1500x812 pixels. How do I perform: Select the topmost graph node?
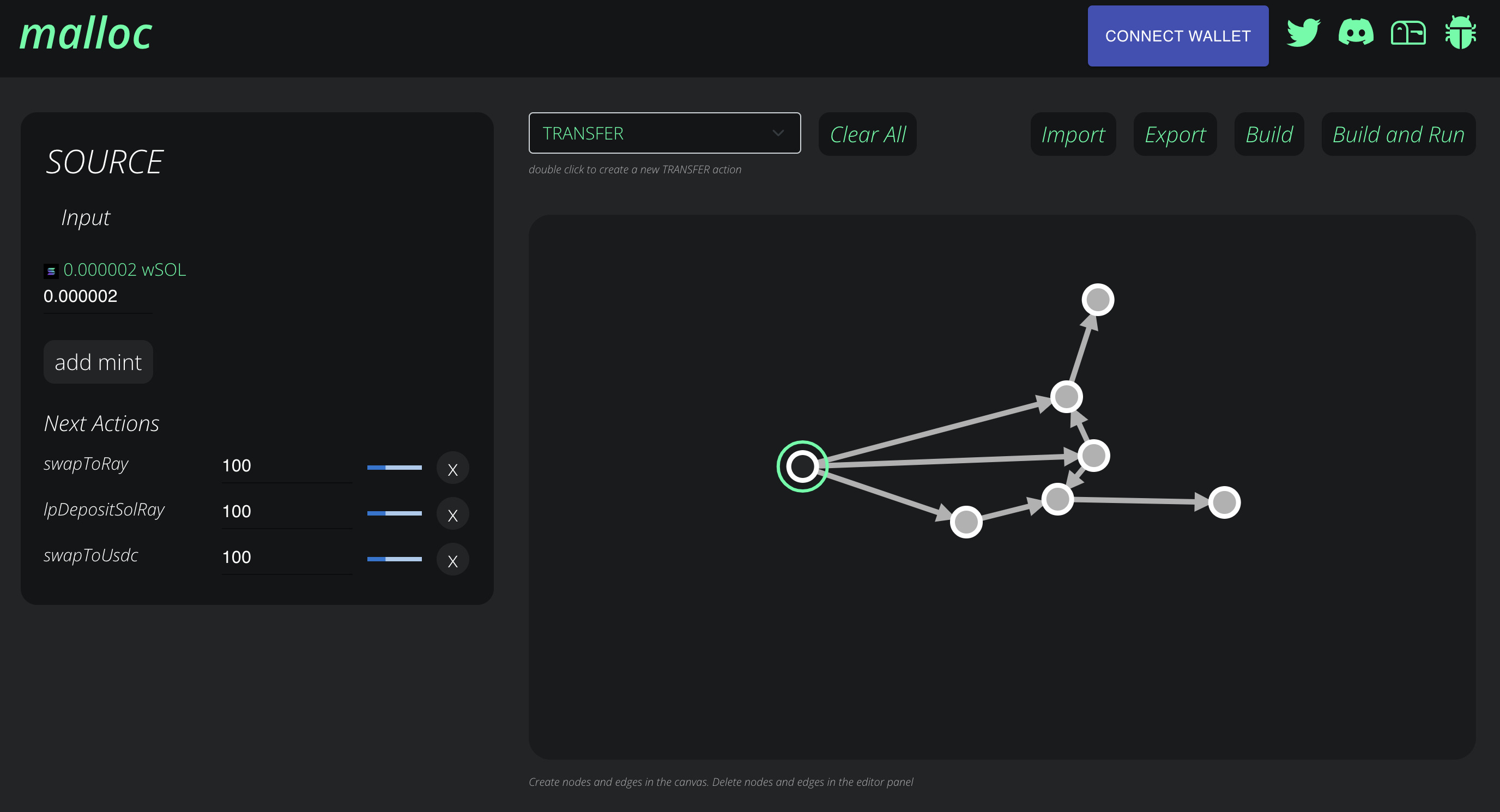click(x=1098, y=300)
